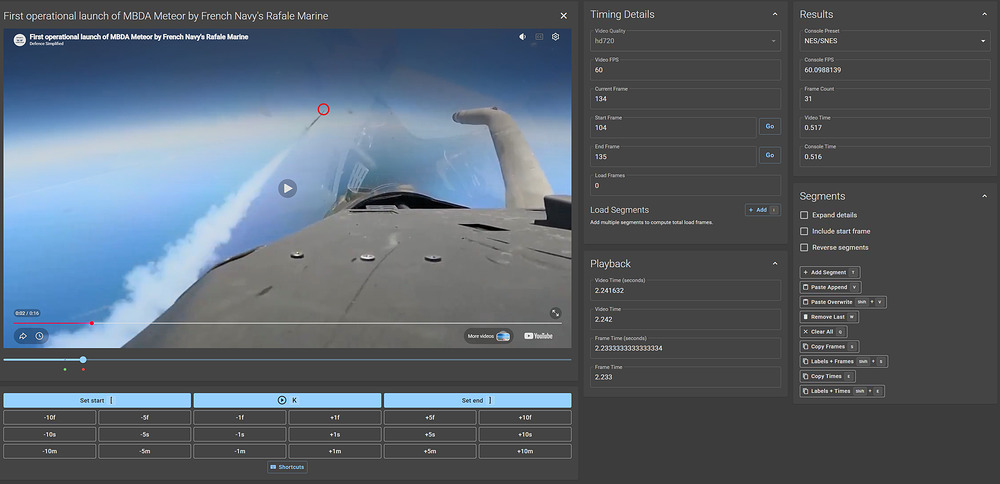Screen dimensions: 1000x484
Task: Advance one frame with +1f
Action: tap(335, 418)
